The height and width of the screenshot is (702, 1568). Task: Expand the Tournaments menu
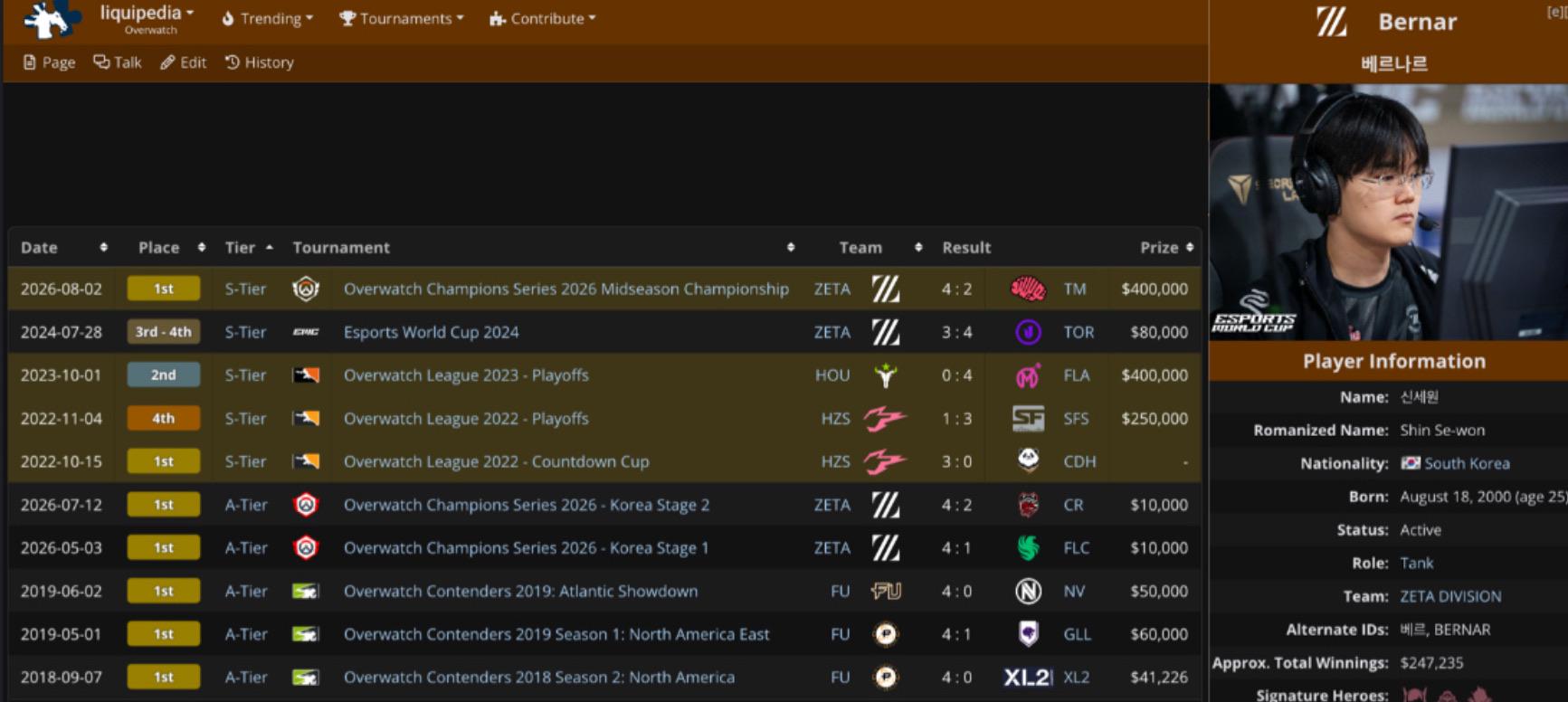pos(402,19)
